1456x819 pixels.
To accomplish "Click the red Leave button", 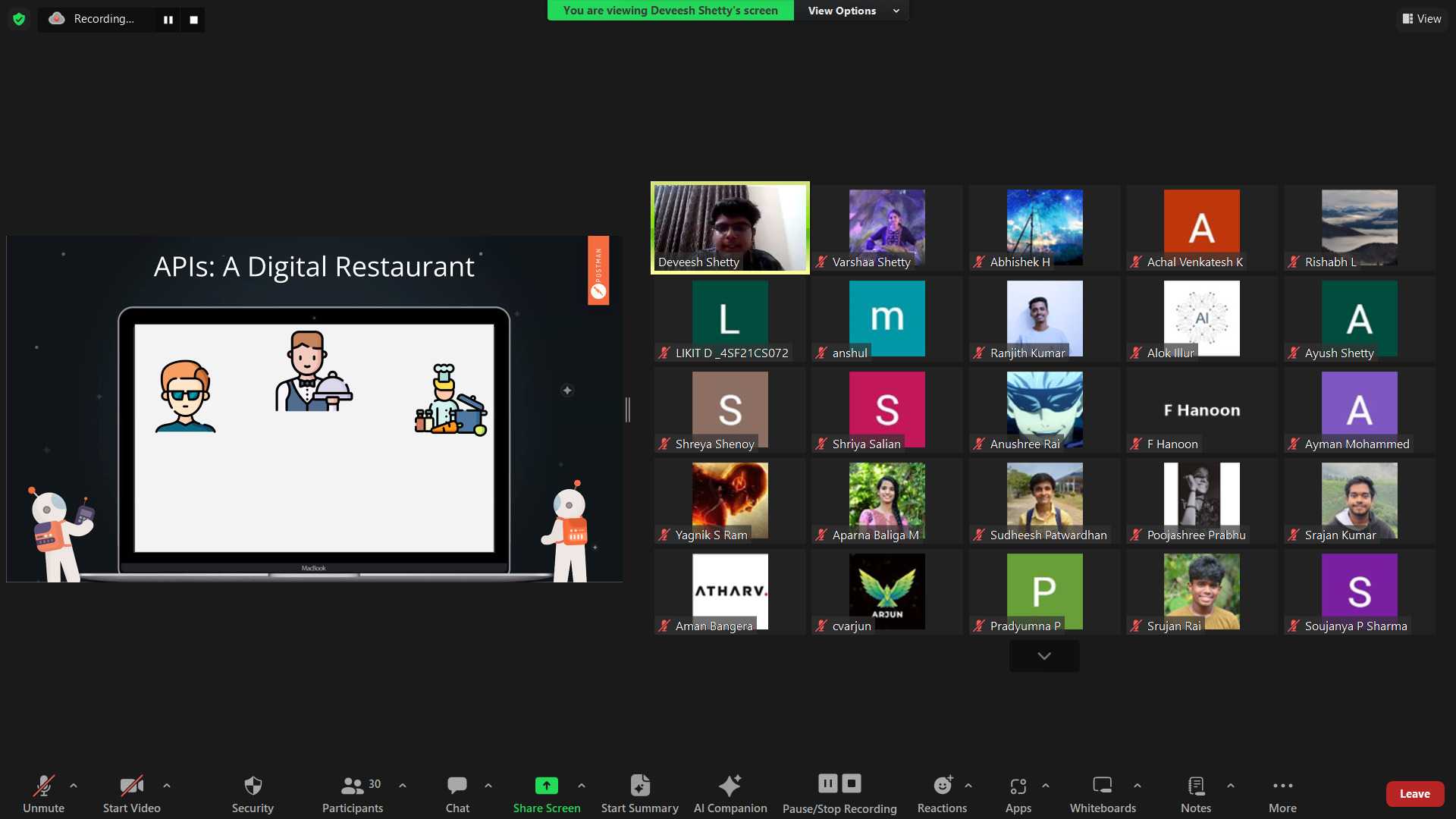I will (x=1414, y=794).
